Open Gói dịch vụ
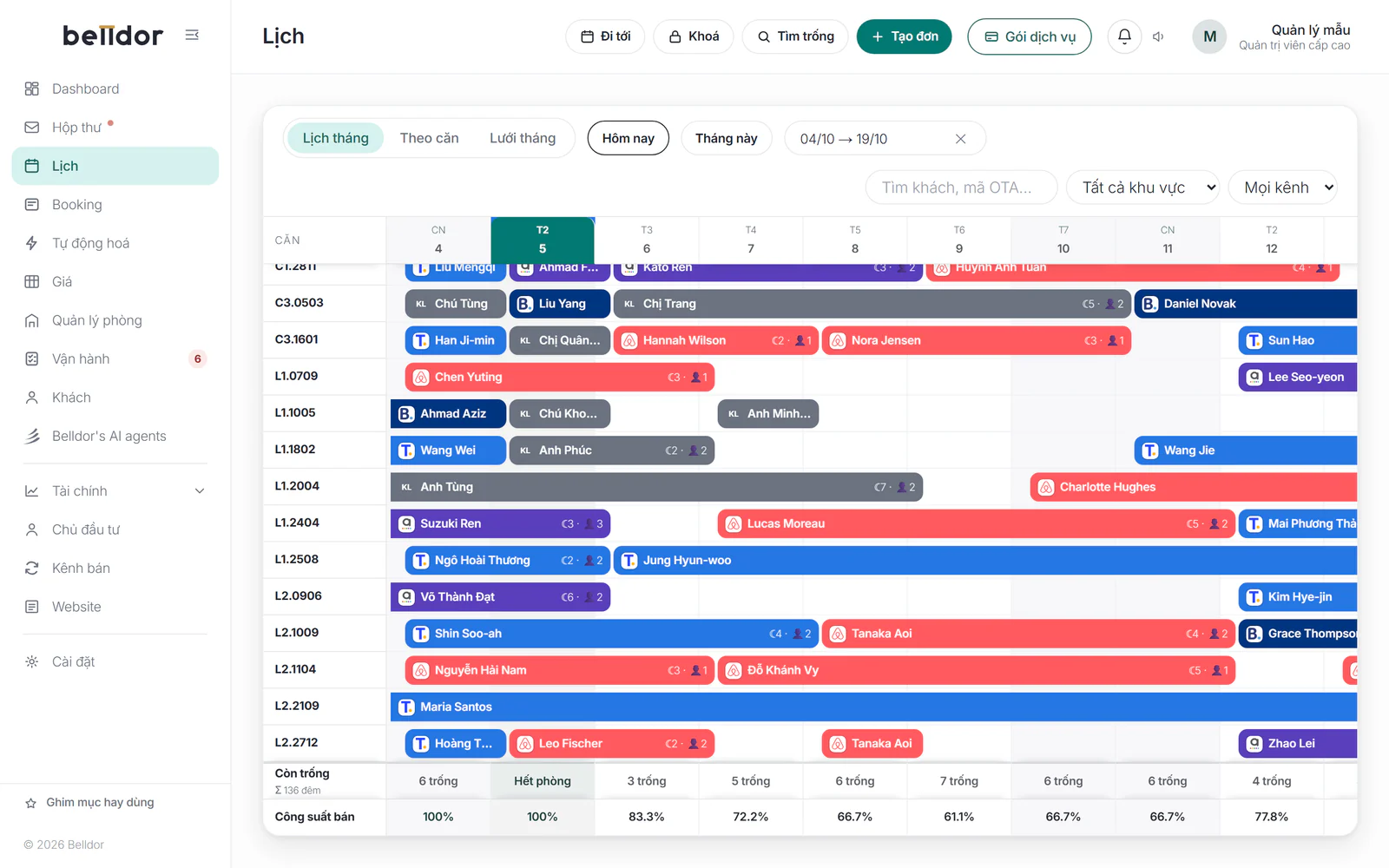This screenshot has height=868, width=1389. tap(1030, 36)
